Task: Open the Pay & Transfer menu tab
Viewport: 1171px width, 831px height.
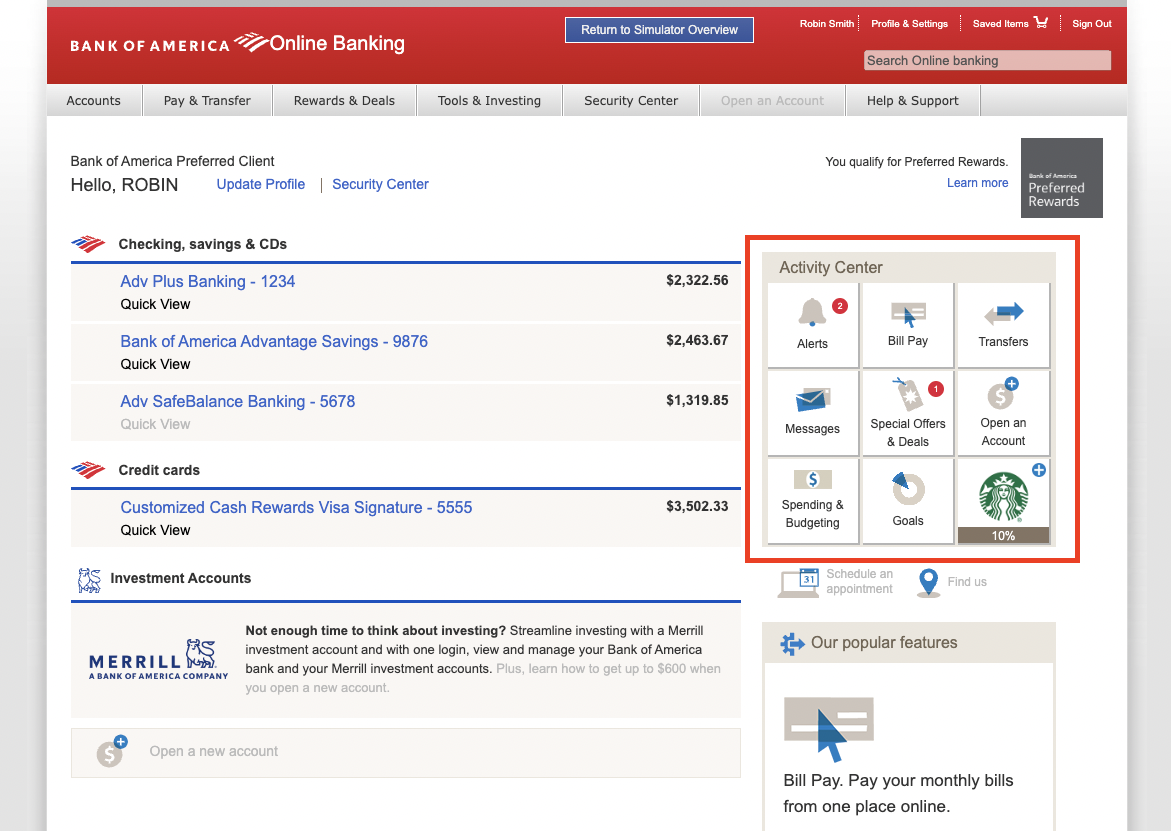Action: pos(207,101)
